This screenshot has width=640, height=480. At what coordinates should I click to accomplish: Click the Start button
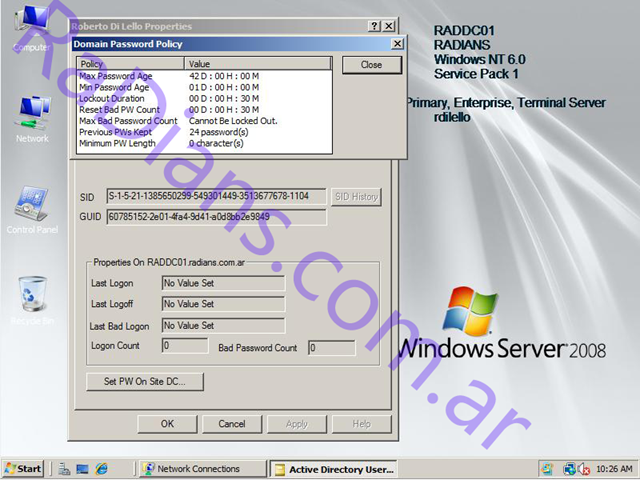pyautogui.click(x=23, y=469)
